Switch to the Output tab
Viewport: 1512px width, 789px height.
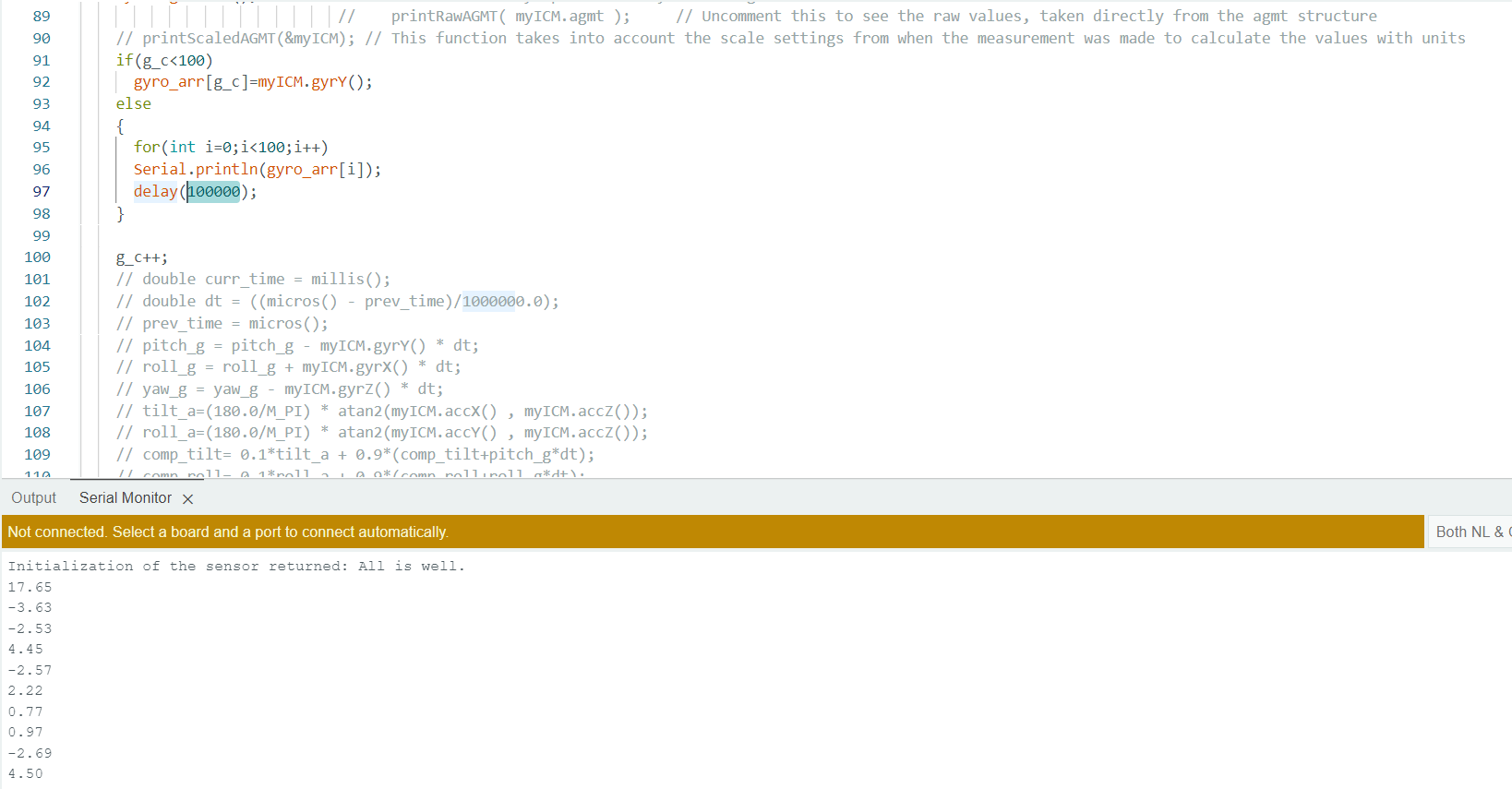(x=34, y=498)
